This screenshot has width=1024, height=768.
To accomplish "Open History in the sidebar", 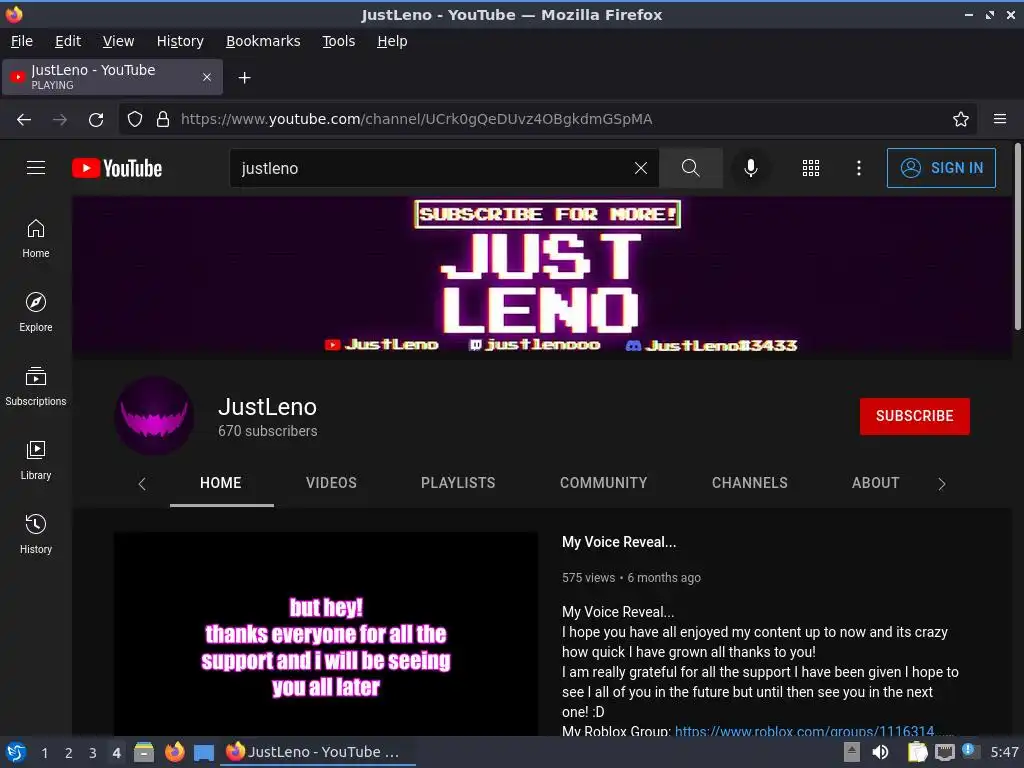I will click(36, 534).
